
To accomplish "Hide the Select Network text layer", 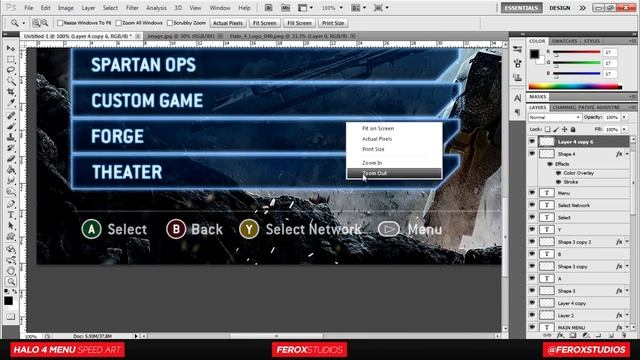I will (532, 205).
